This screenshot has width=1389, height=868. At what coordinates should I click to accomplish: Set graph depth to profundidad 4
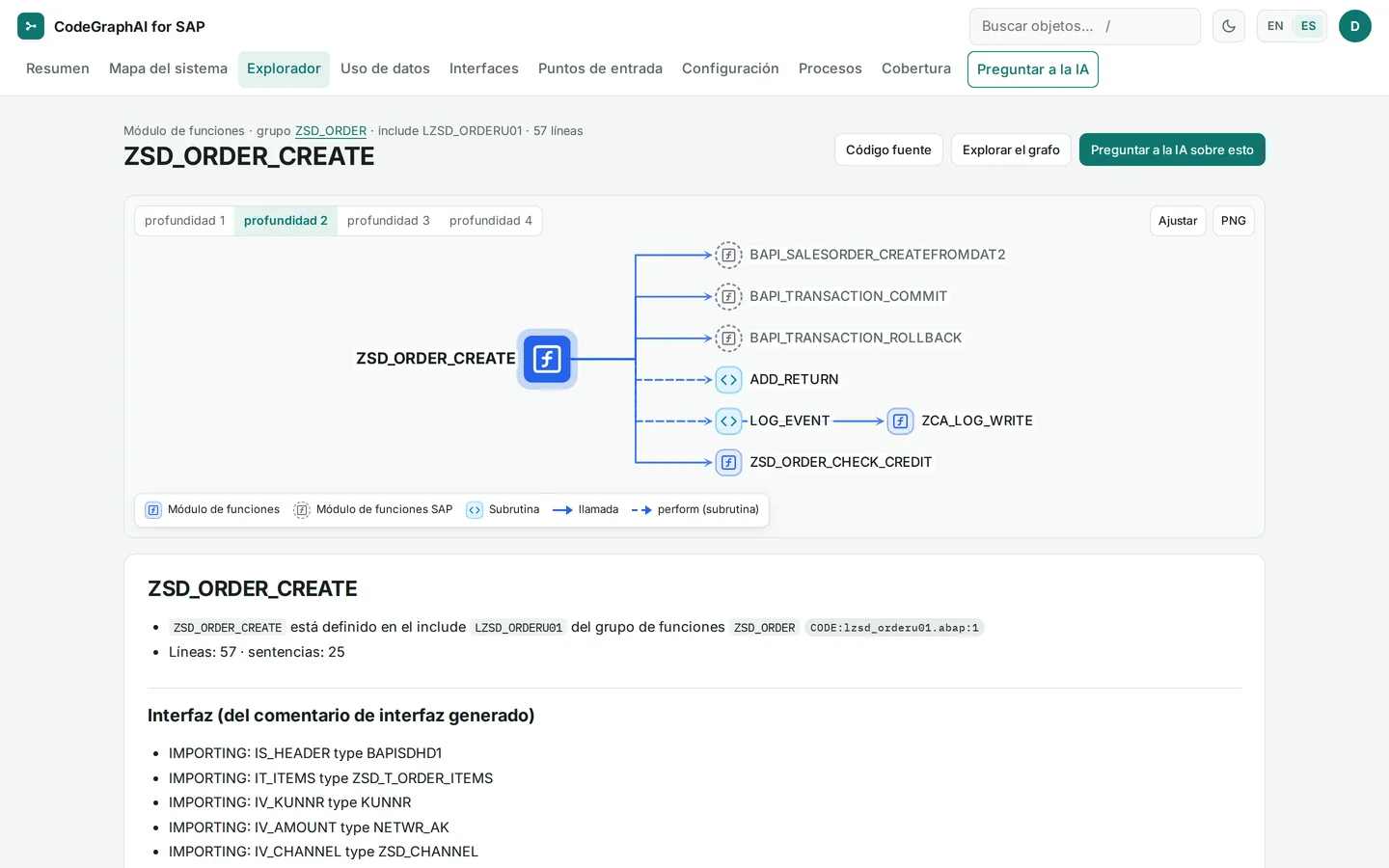tap(491, 221)
